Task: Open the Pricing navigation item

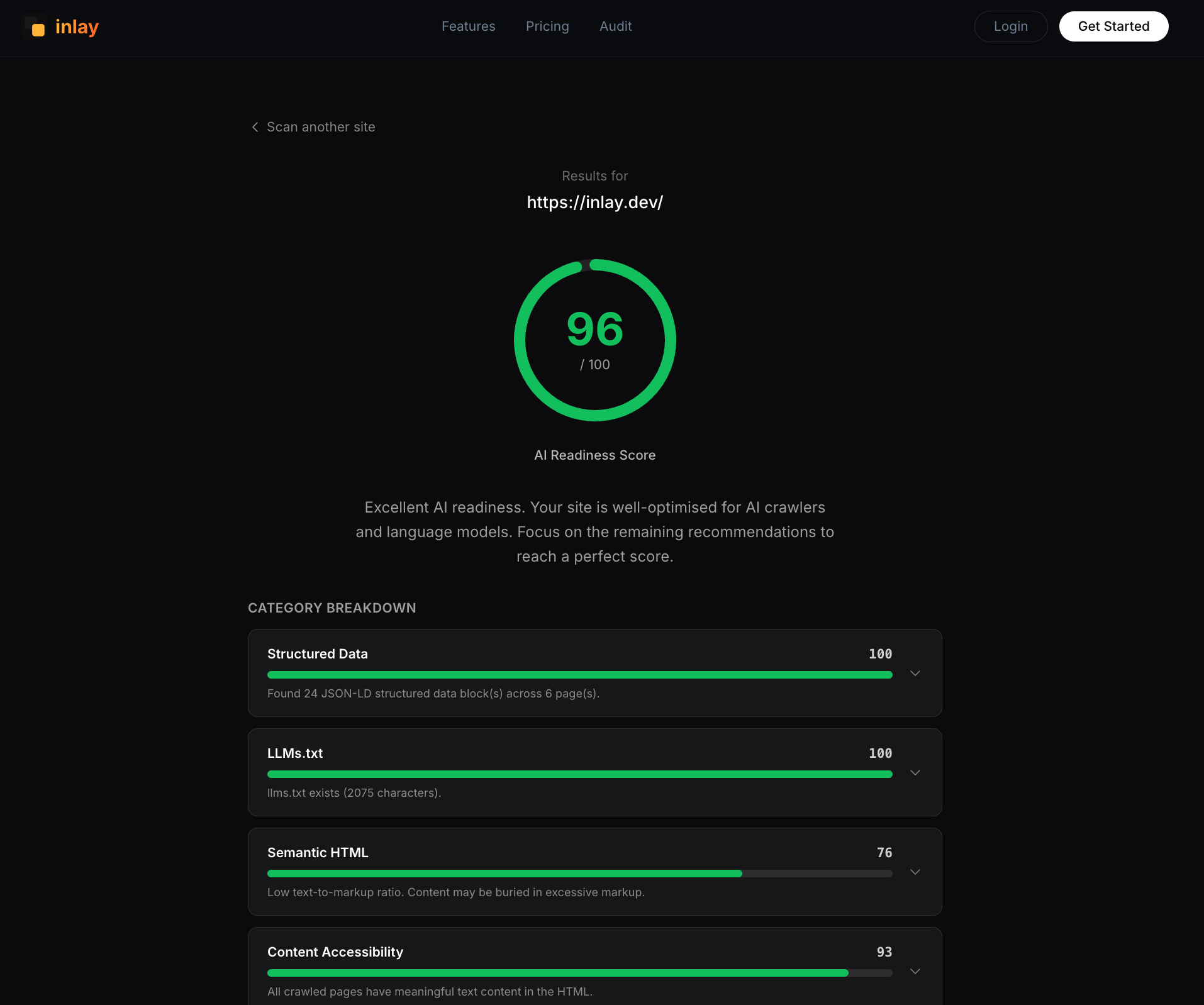Action: (547, 26)
